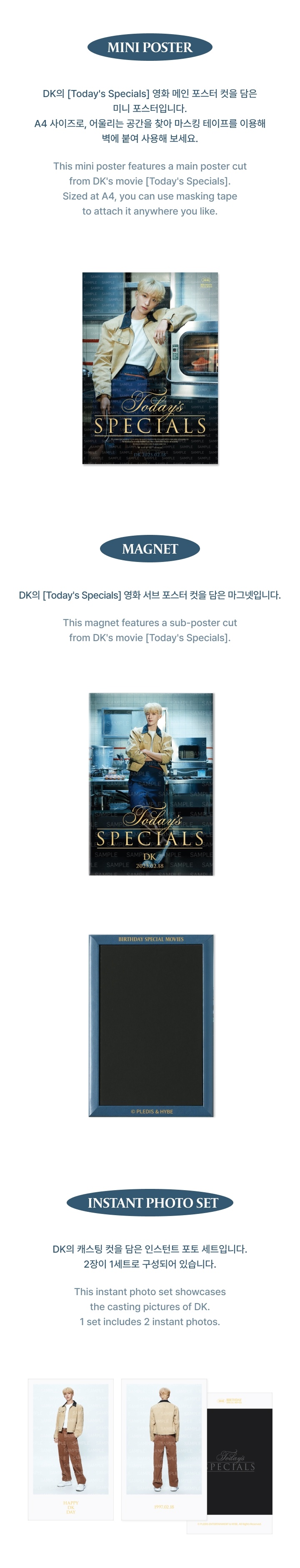The image size is (300, 1568).
Task: Open the magnet front image
Action: click(151, 784)
